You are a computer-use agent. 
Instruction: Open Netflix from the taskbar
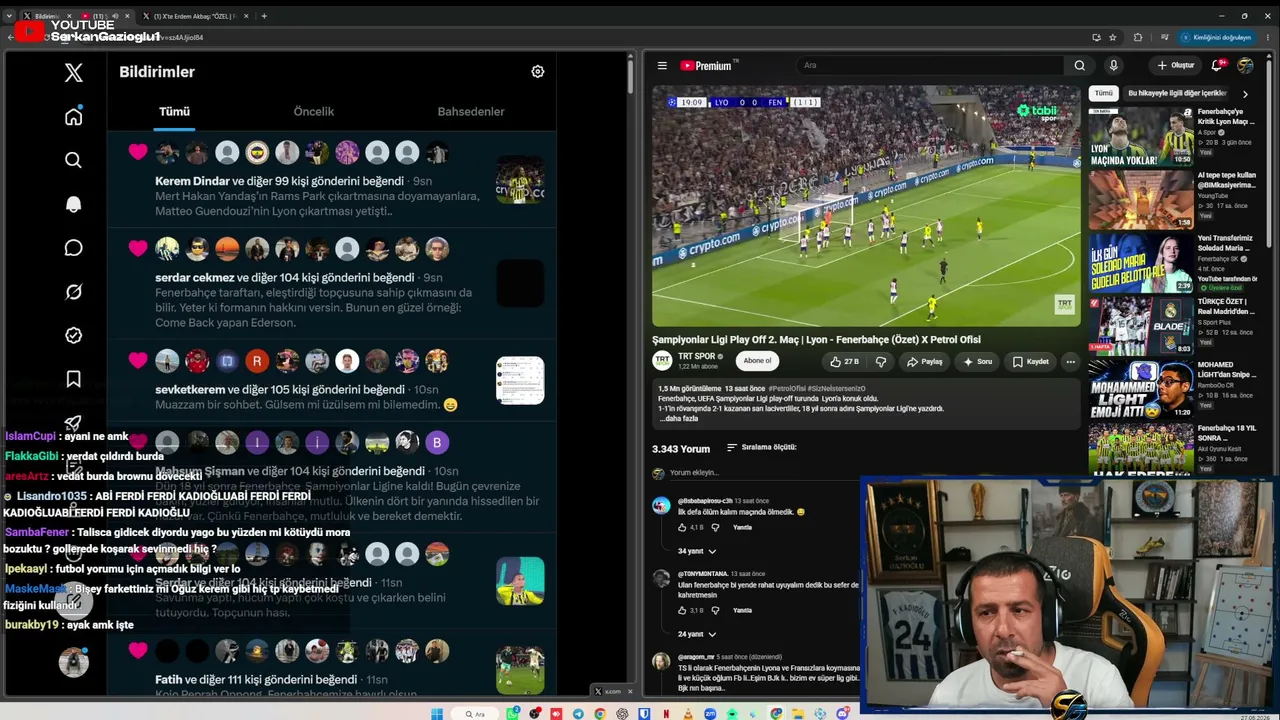pyautogui.click(x=666, y=714)
